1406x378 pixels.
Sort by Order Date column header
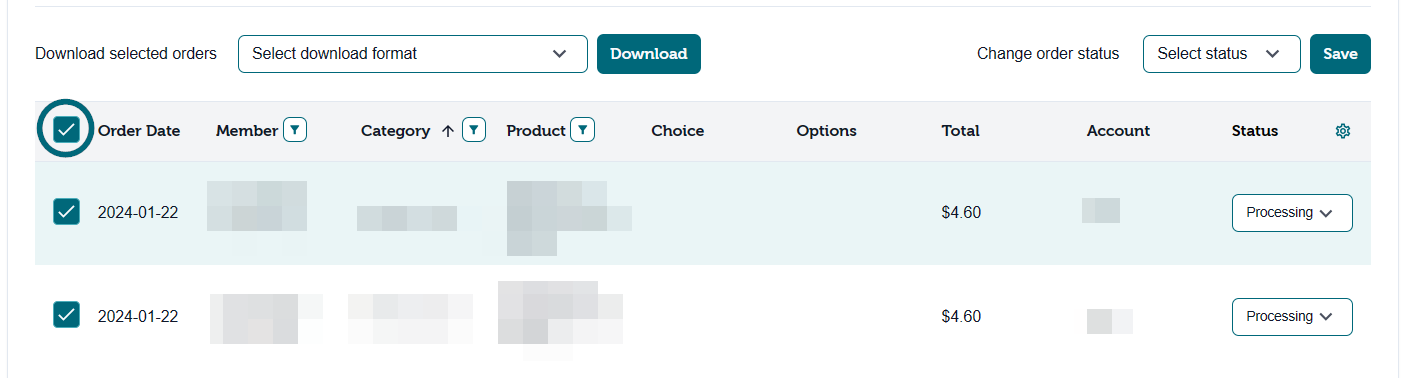139,131
